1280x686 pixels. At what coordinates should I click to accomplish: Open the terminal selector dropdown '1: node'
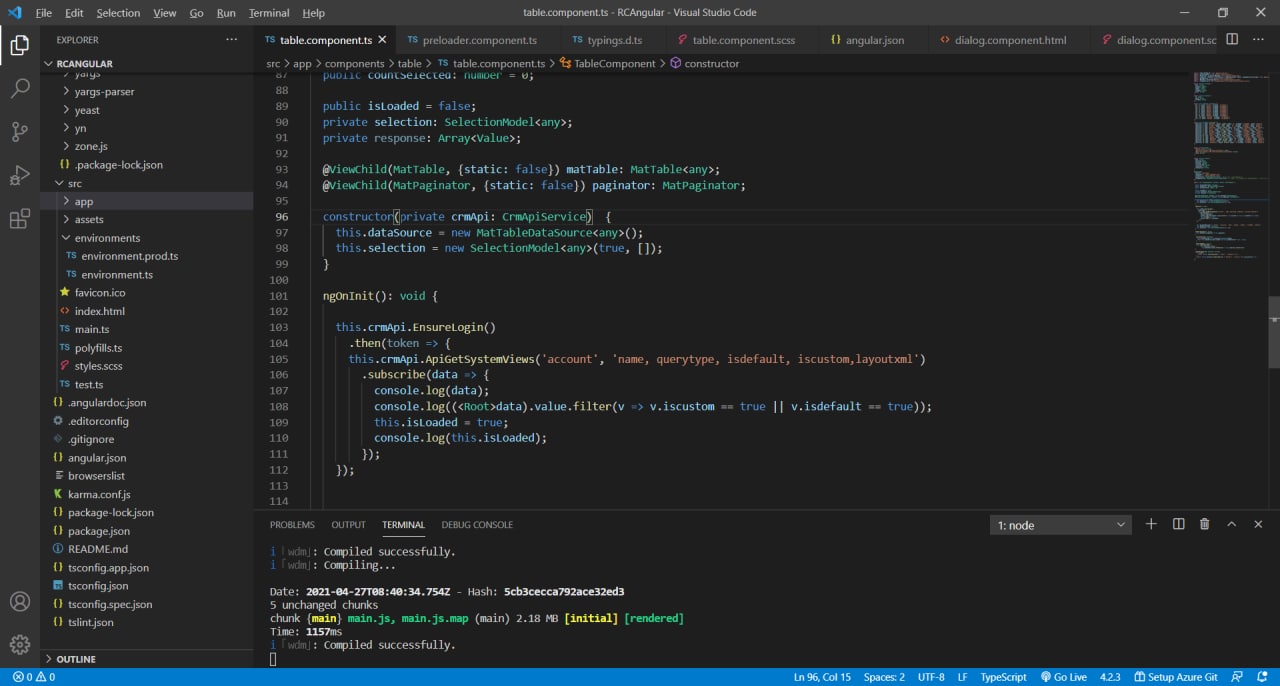tap(1060, 525)
